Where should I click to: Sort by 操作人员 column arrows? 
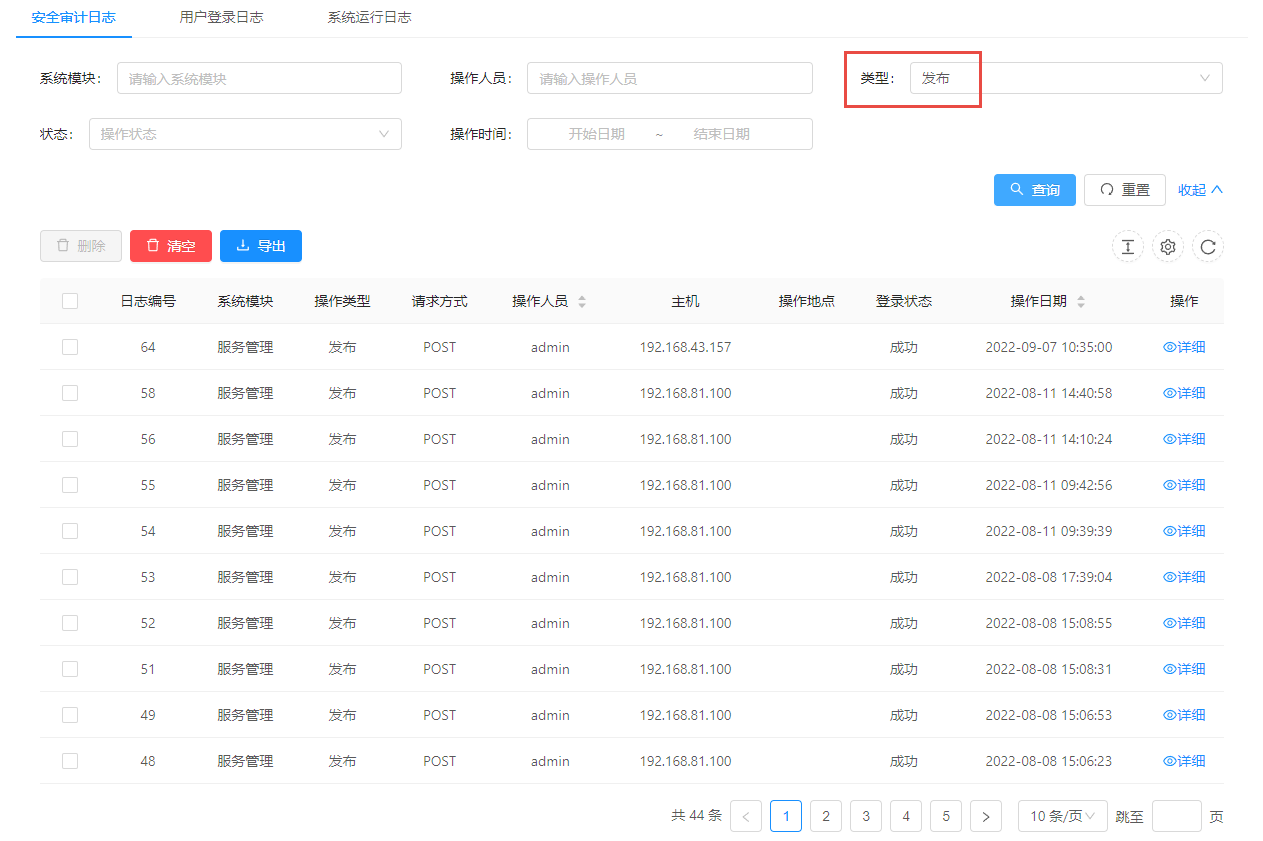pos(582,301)
